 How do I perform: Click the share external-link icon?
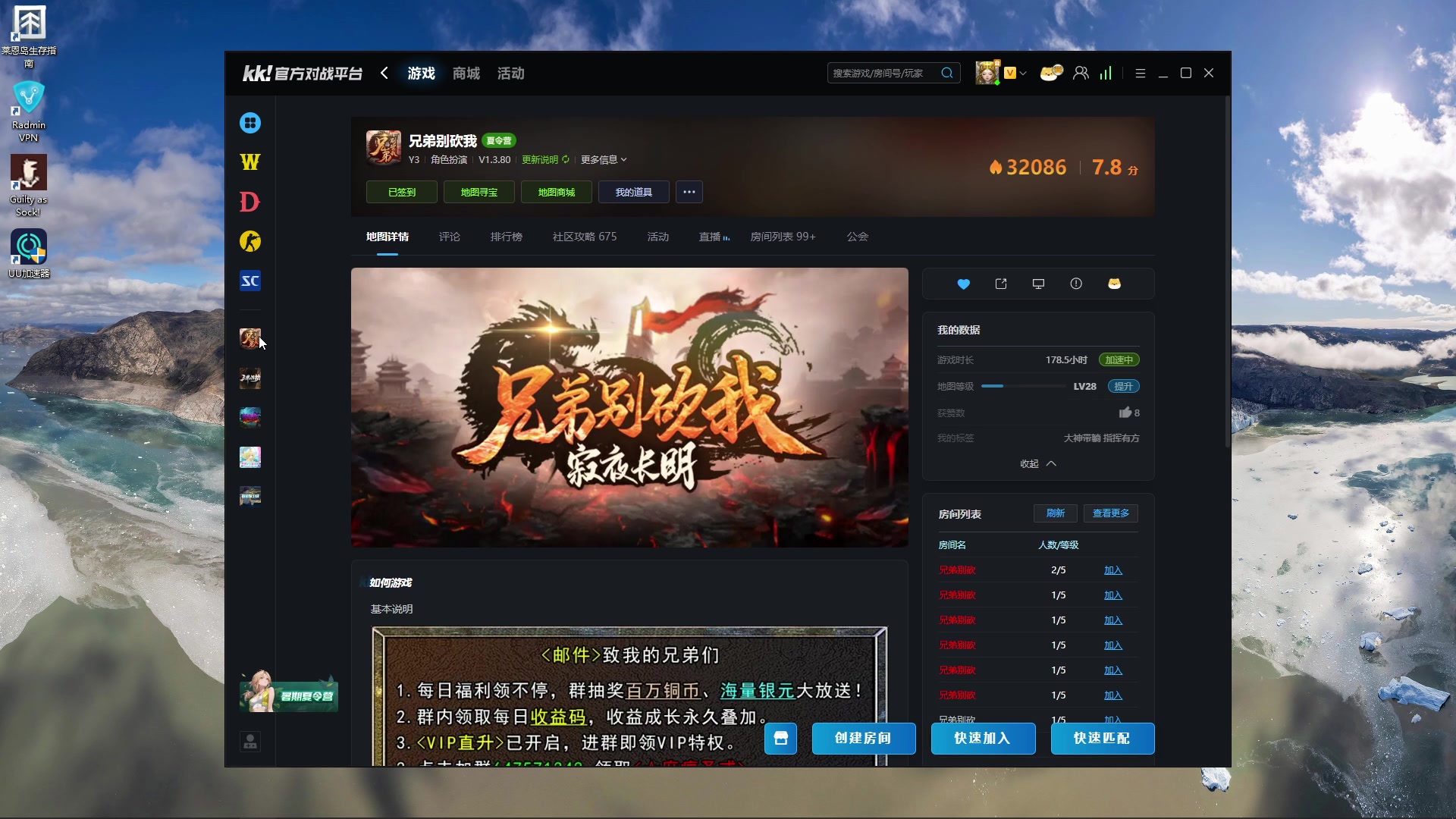[x=1001, y=284]
